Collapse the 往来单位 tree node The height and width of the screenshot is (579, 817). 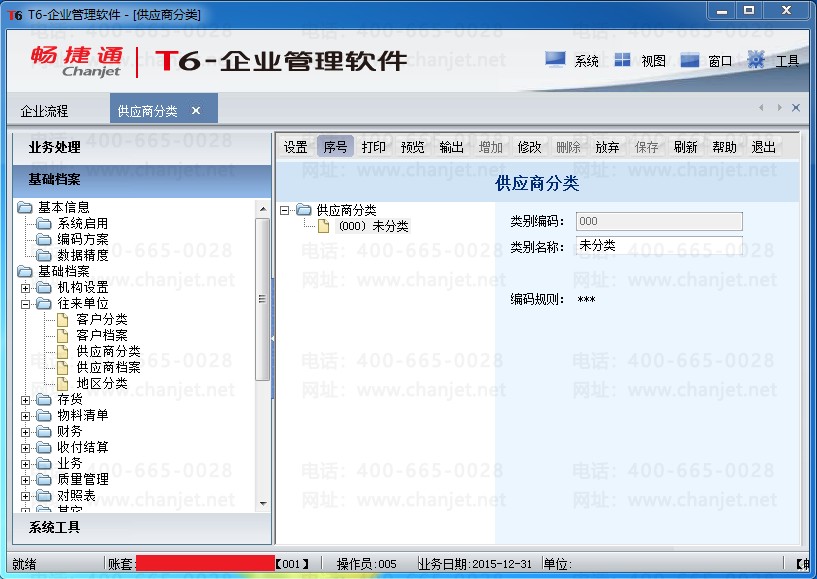pos(25,304)
